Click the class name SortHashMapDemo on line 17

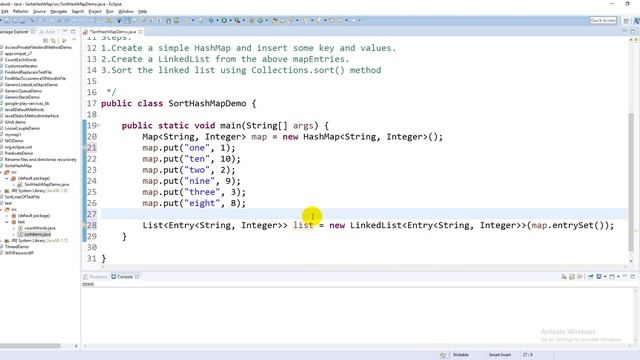point(207,103)
